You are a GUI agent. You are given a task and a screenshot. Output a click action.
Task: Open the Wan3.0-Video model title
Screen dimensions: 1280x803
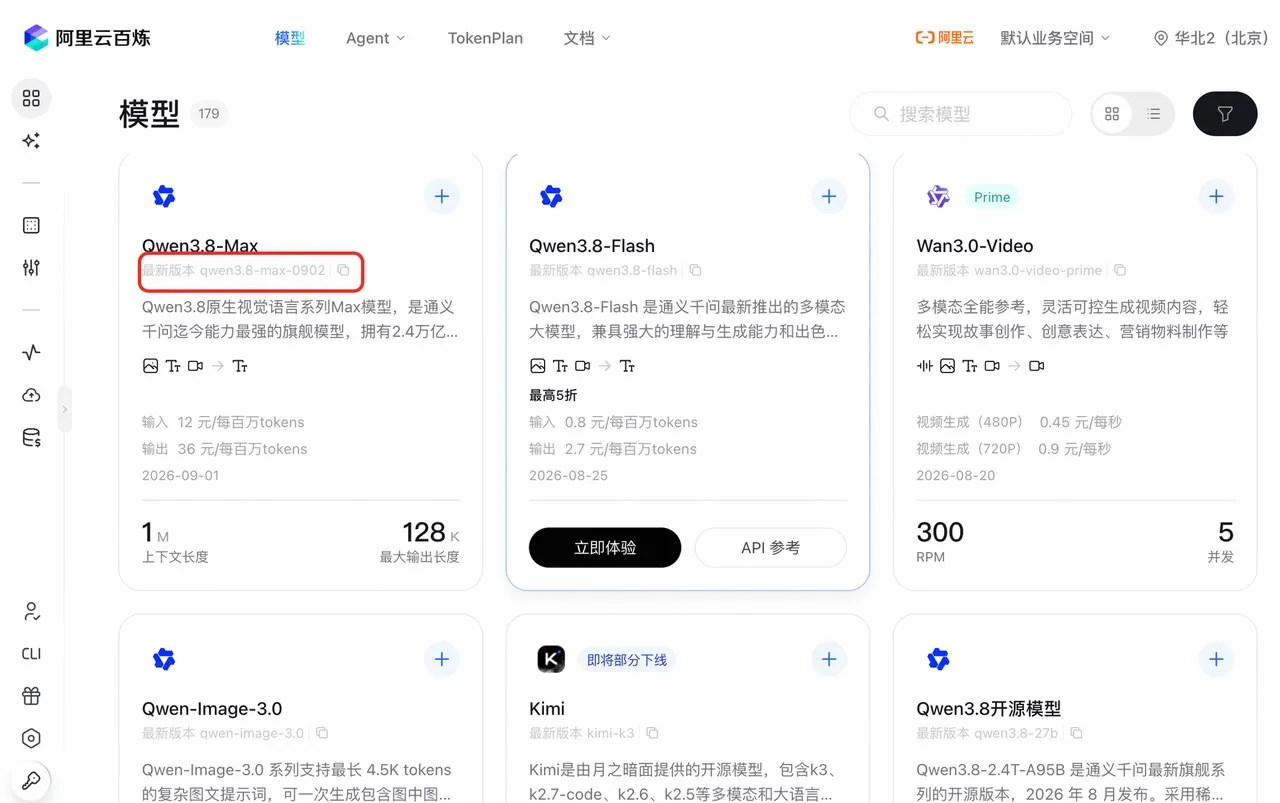click(975, 246)
